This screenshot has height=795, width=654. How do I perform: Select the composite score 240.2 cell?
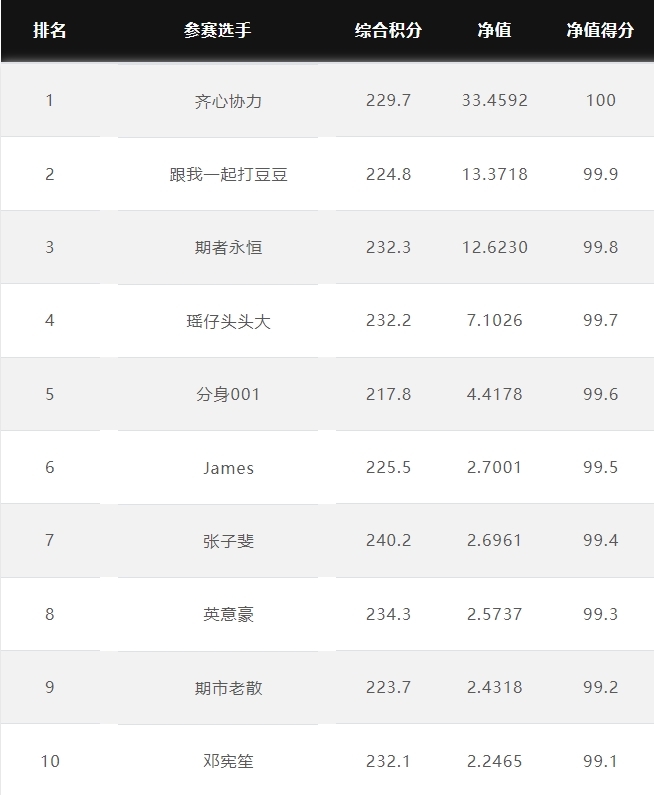[x=388, y=540]
